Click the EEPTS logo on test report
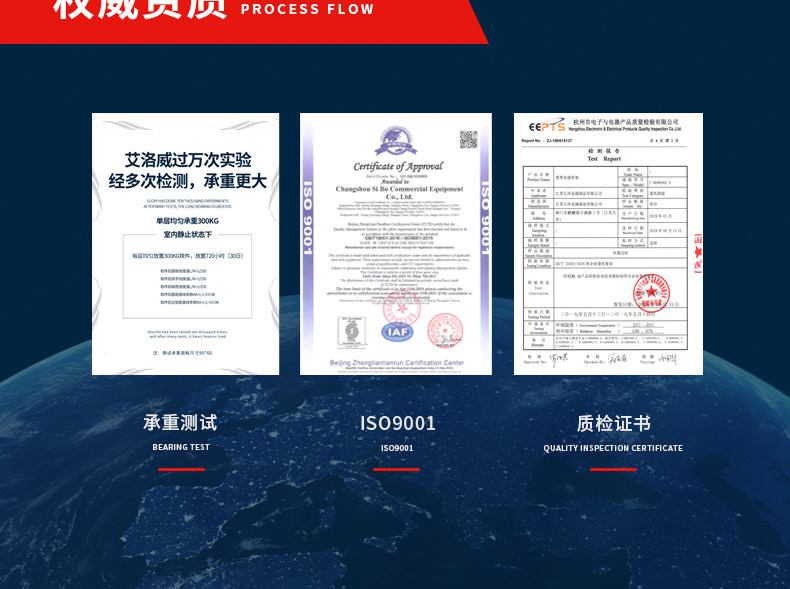790x589 pixels. tap(547, 126)
